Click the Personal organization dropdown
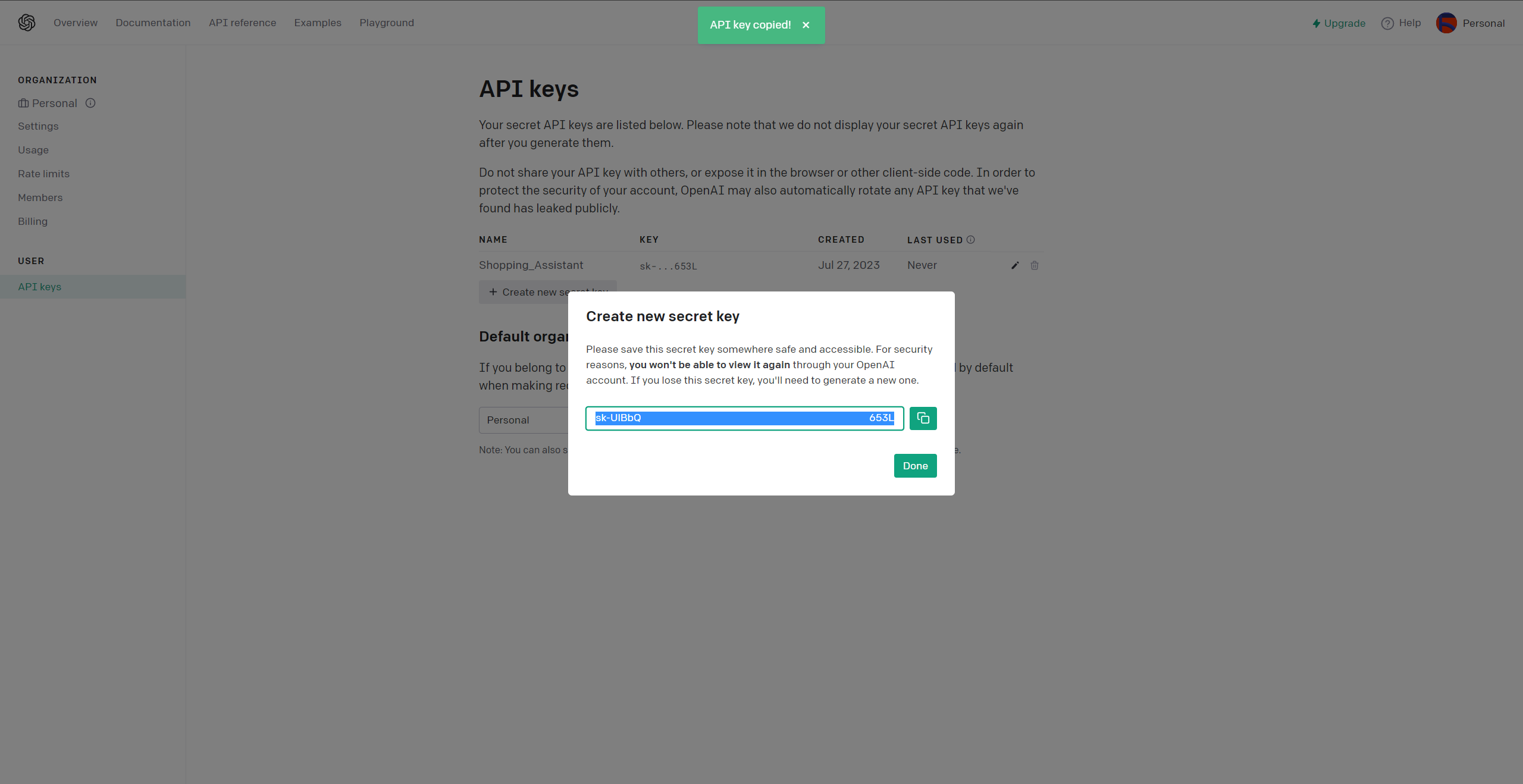Screen dimensions: 1523x784 [x=55, y=103]
